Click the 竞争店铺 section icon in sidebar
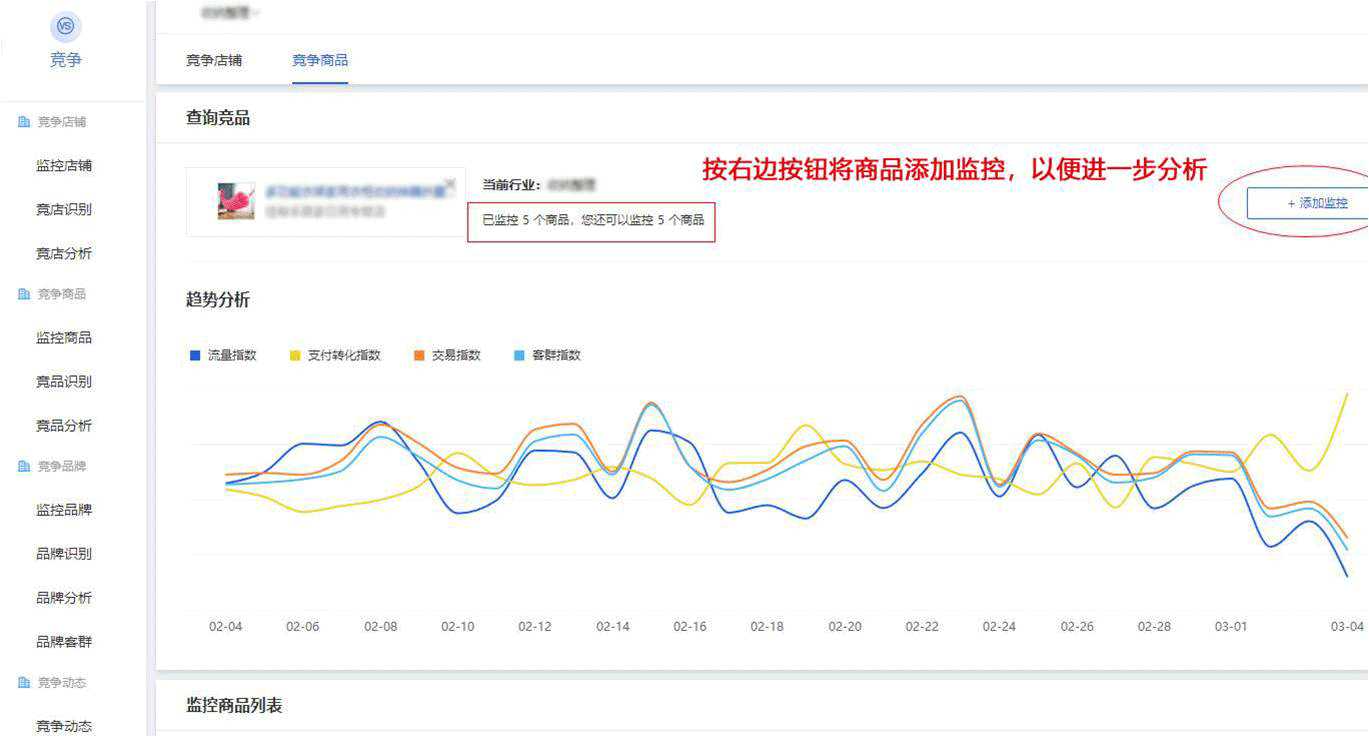This screenshot has height=737, width=1369. (x=24, y=122)
